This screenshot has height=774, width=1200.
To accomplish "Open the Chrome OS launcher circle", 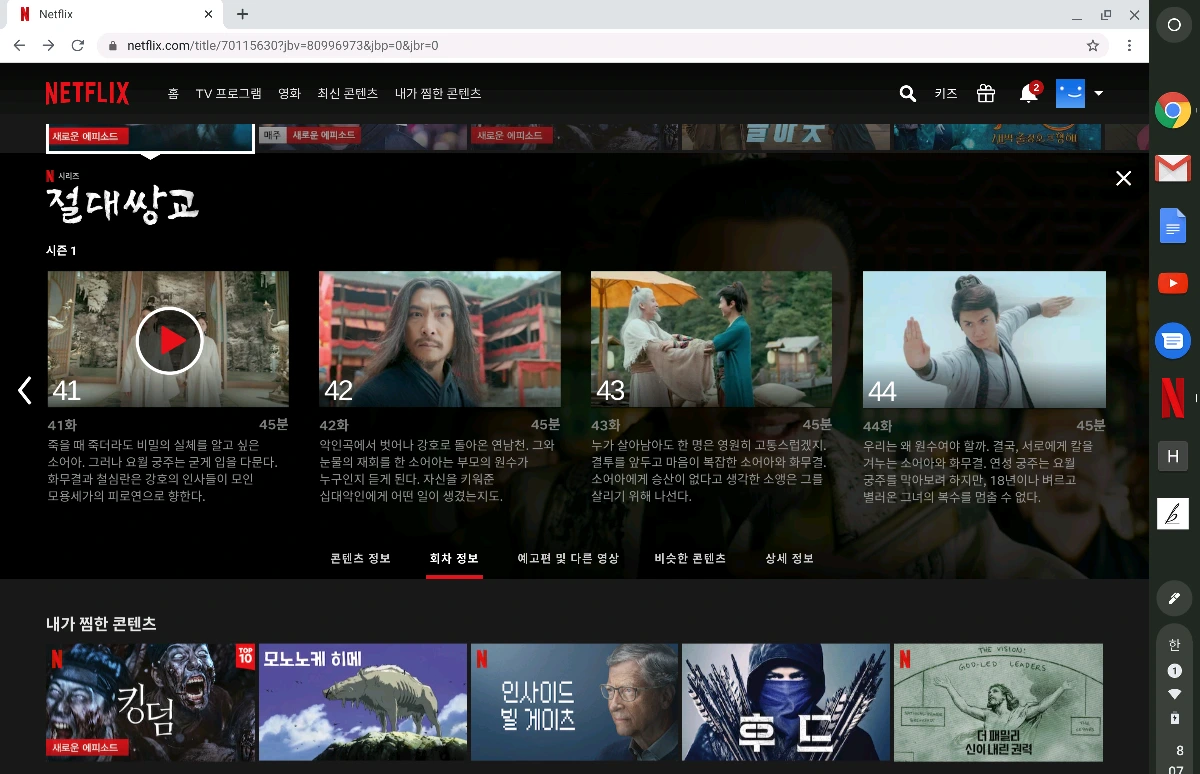I will tap(1174, 26).
